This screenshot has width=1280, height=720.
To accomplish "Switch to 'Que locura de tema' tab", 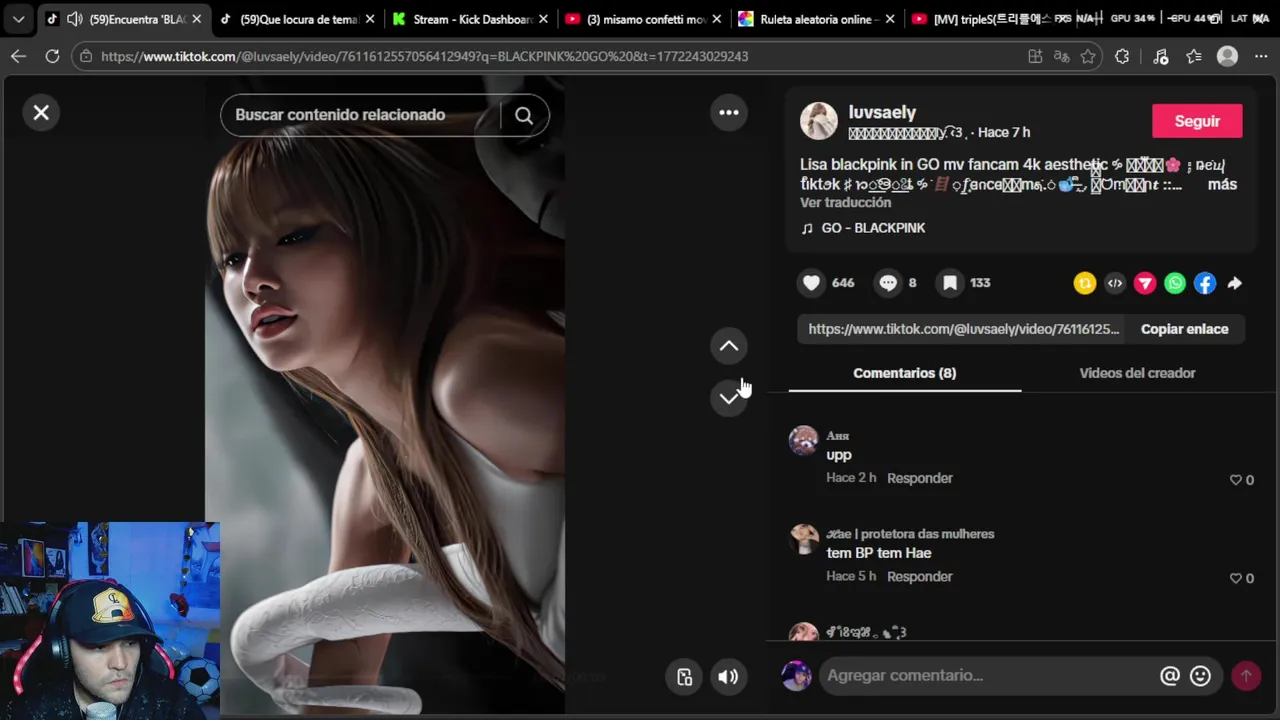I will [x=299, y=19].
